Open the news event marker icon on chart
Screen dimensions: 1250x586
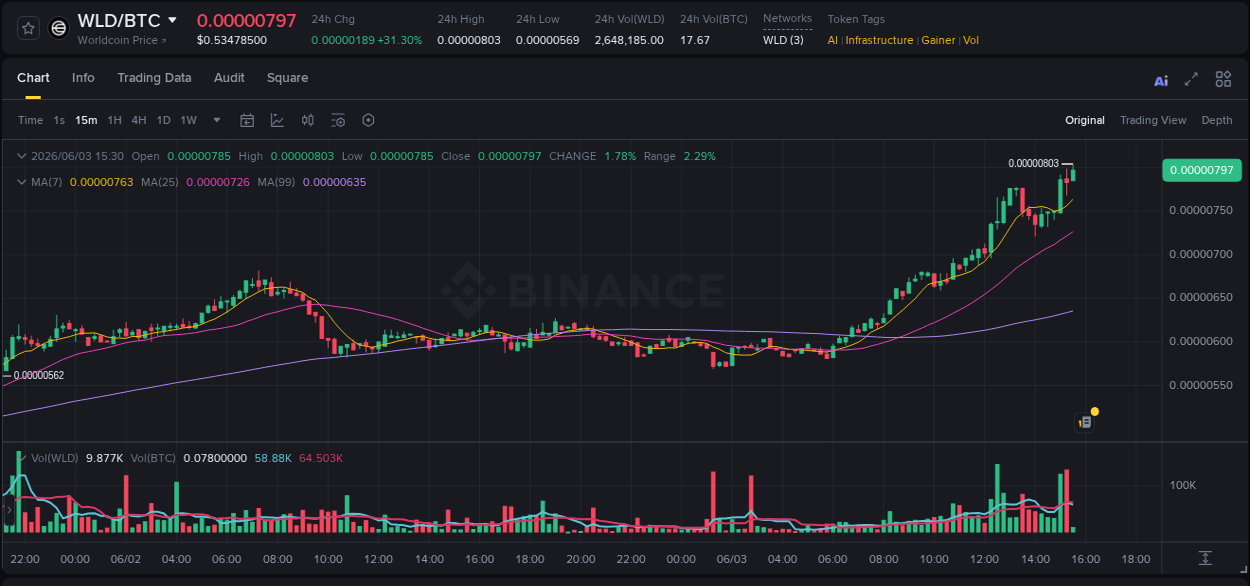[x=1085, y=422]
